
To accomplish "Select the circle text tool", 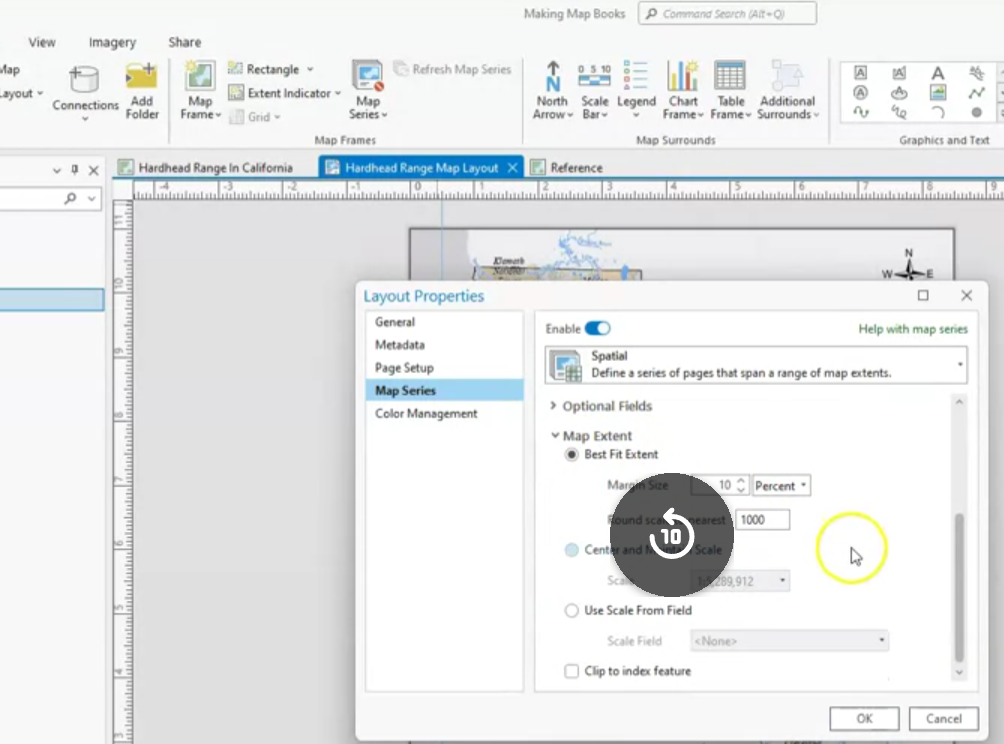I will pyautogui.click(x=861, y=93).
